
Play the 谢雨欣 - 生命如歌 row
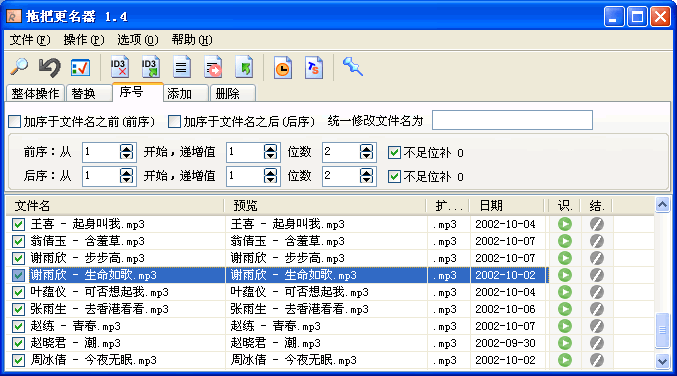tap(565, 275)
